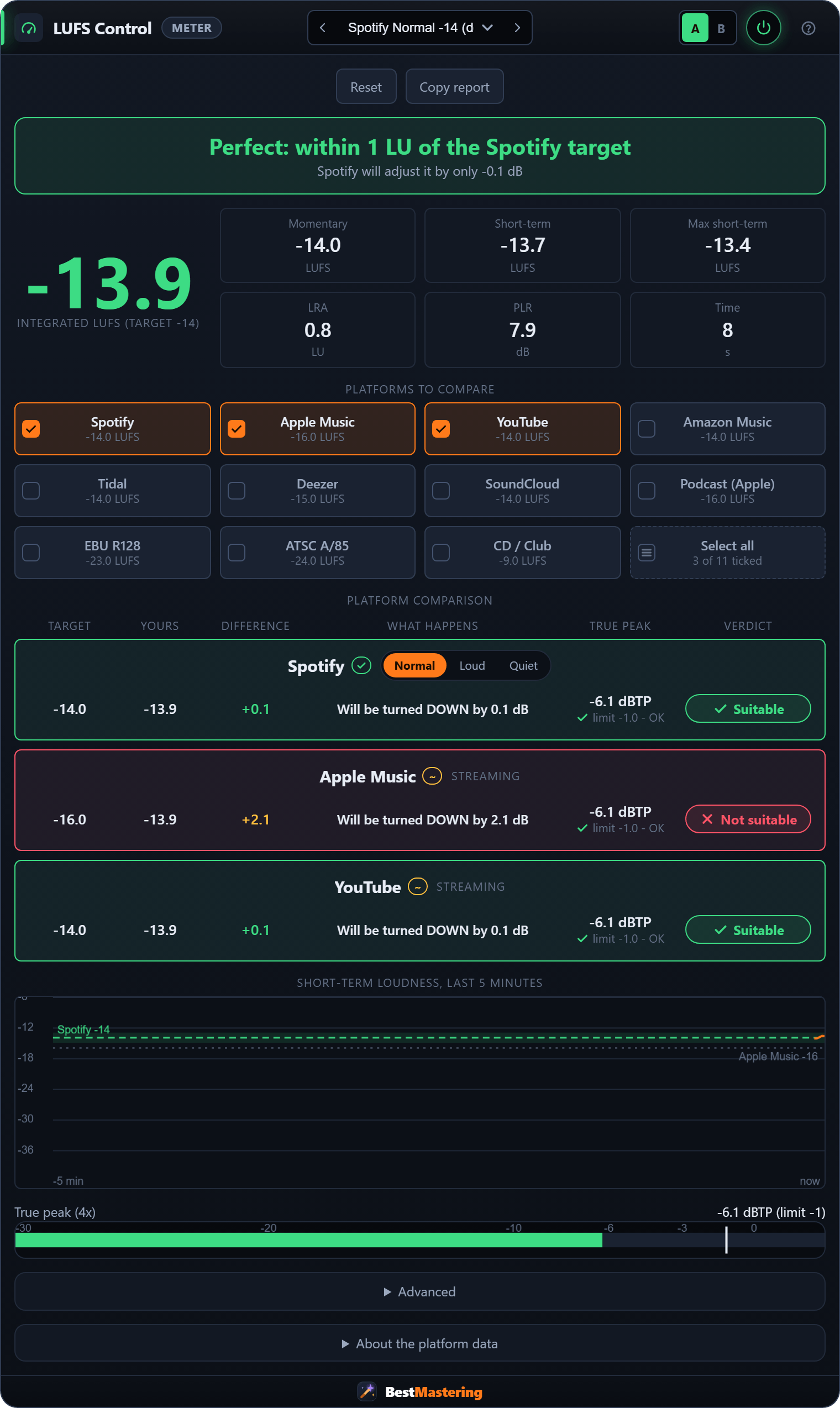Open the help question mark icon
The width and height of the screenshot is (840, 1408).
[x=808, y=28]
